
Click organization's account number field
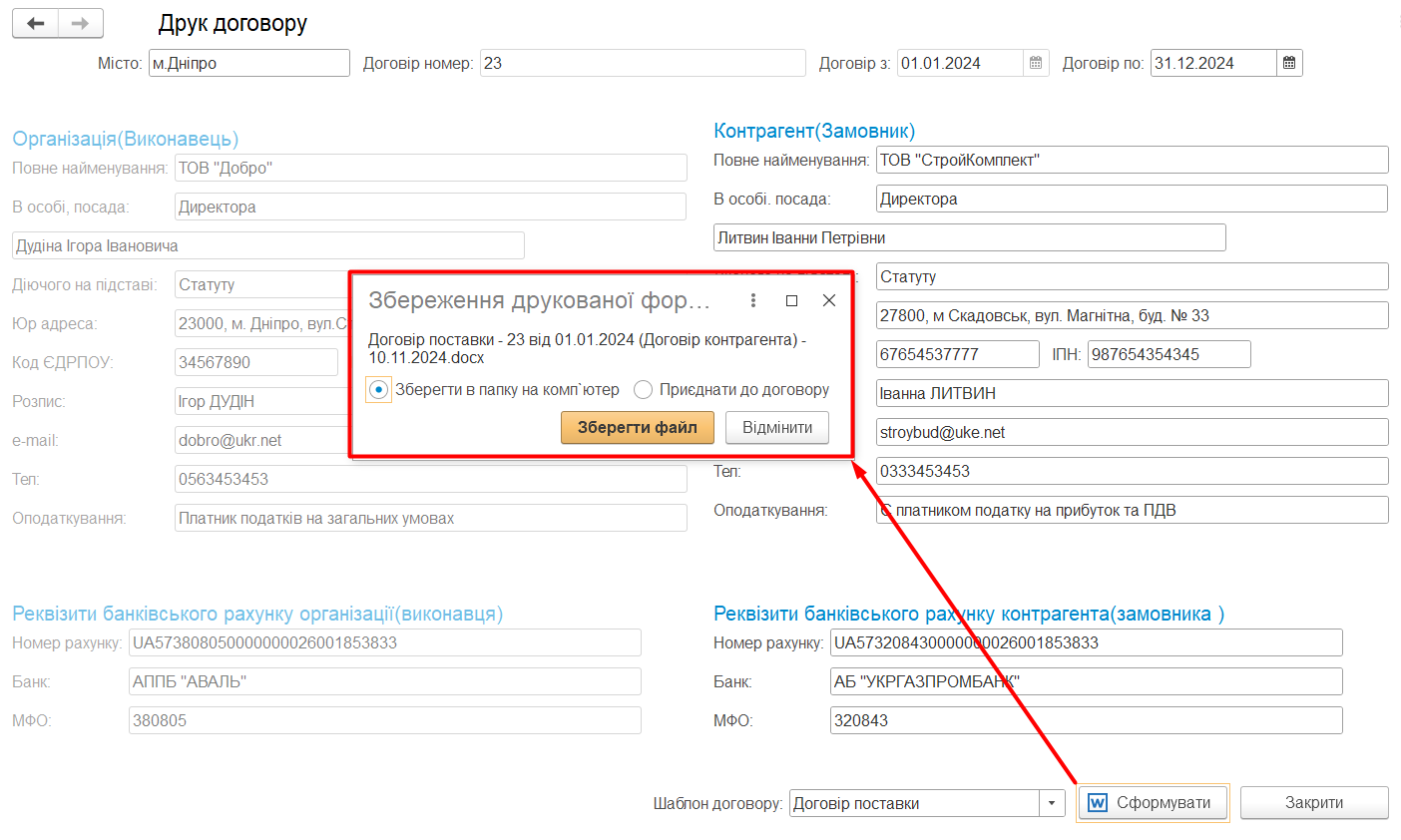tap(385, 642)
